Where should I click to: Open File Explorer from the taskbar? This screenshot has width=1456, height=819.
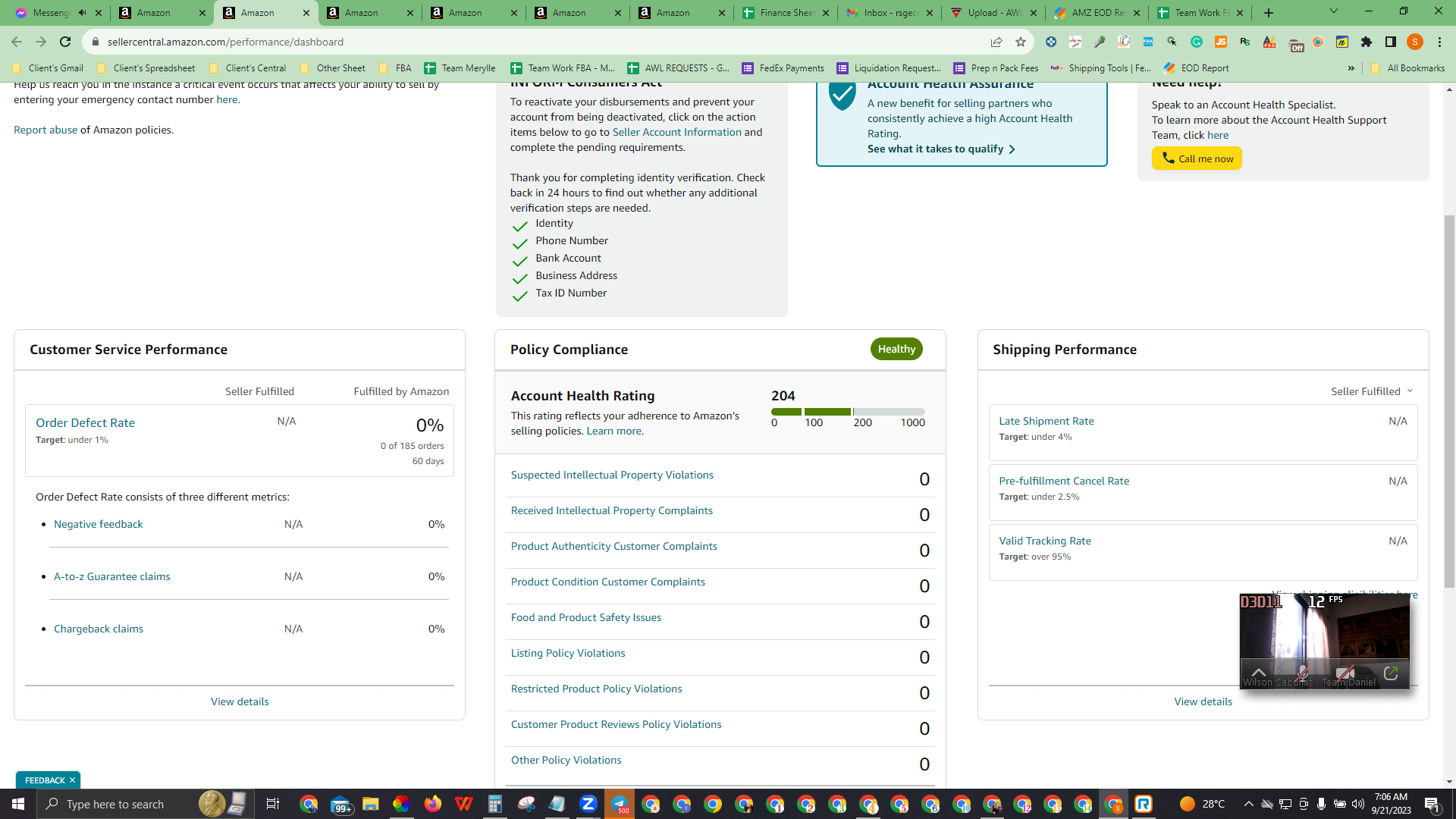[x=371, y=804]
